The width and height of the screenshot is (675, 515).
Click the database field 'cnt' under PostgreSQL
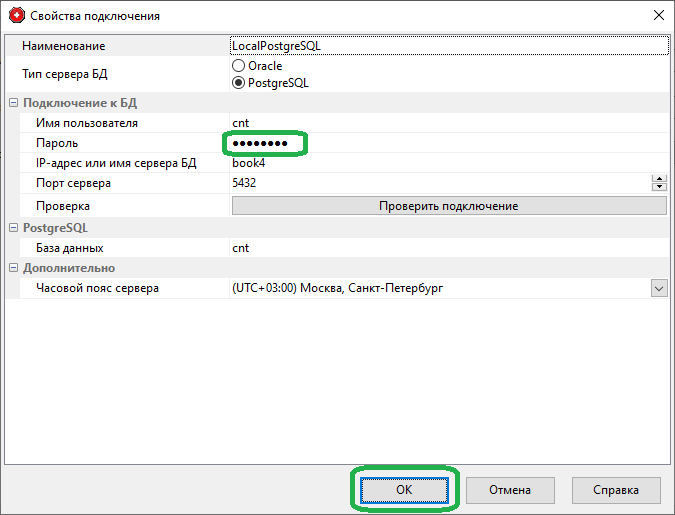coord(449,248)
